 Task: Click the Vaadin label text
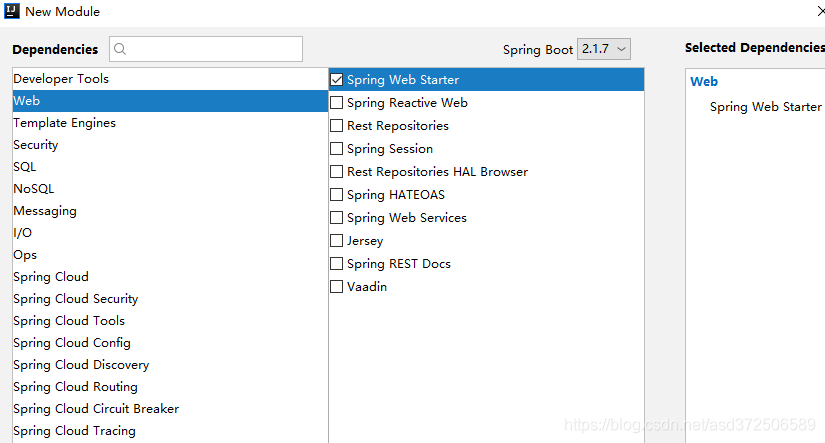367,287
